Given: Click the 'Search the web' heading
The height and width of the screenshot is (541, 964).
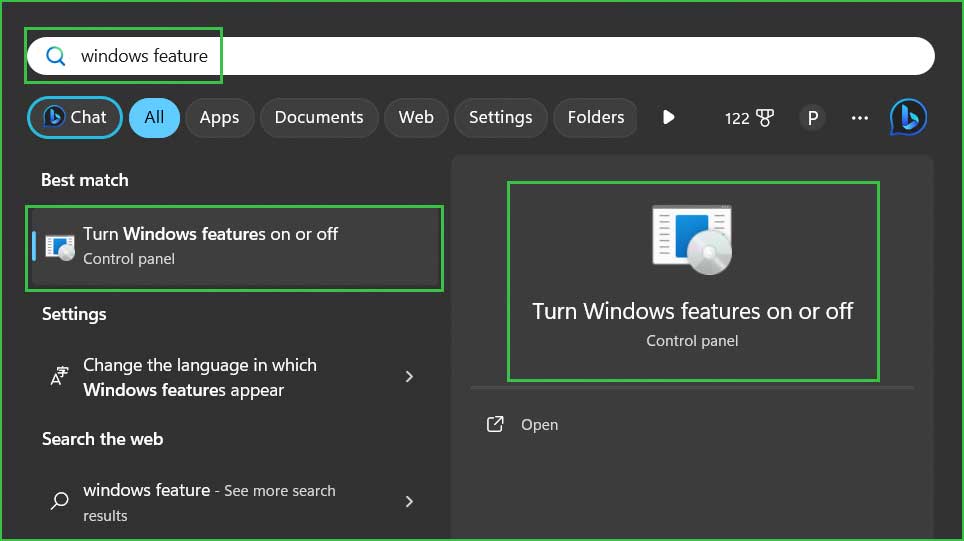Looking at the screenshot, I should 103,439.
